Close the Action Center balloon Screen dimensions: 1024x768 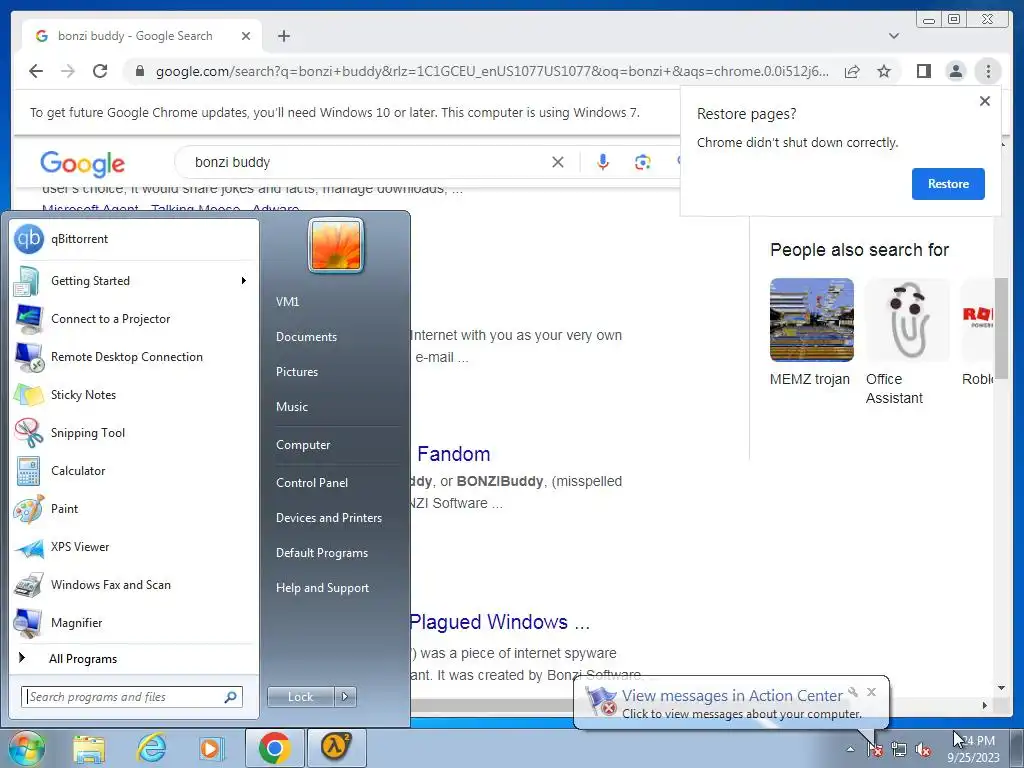pos(872,692)
